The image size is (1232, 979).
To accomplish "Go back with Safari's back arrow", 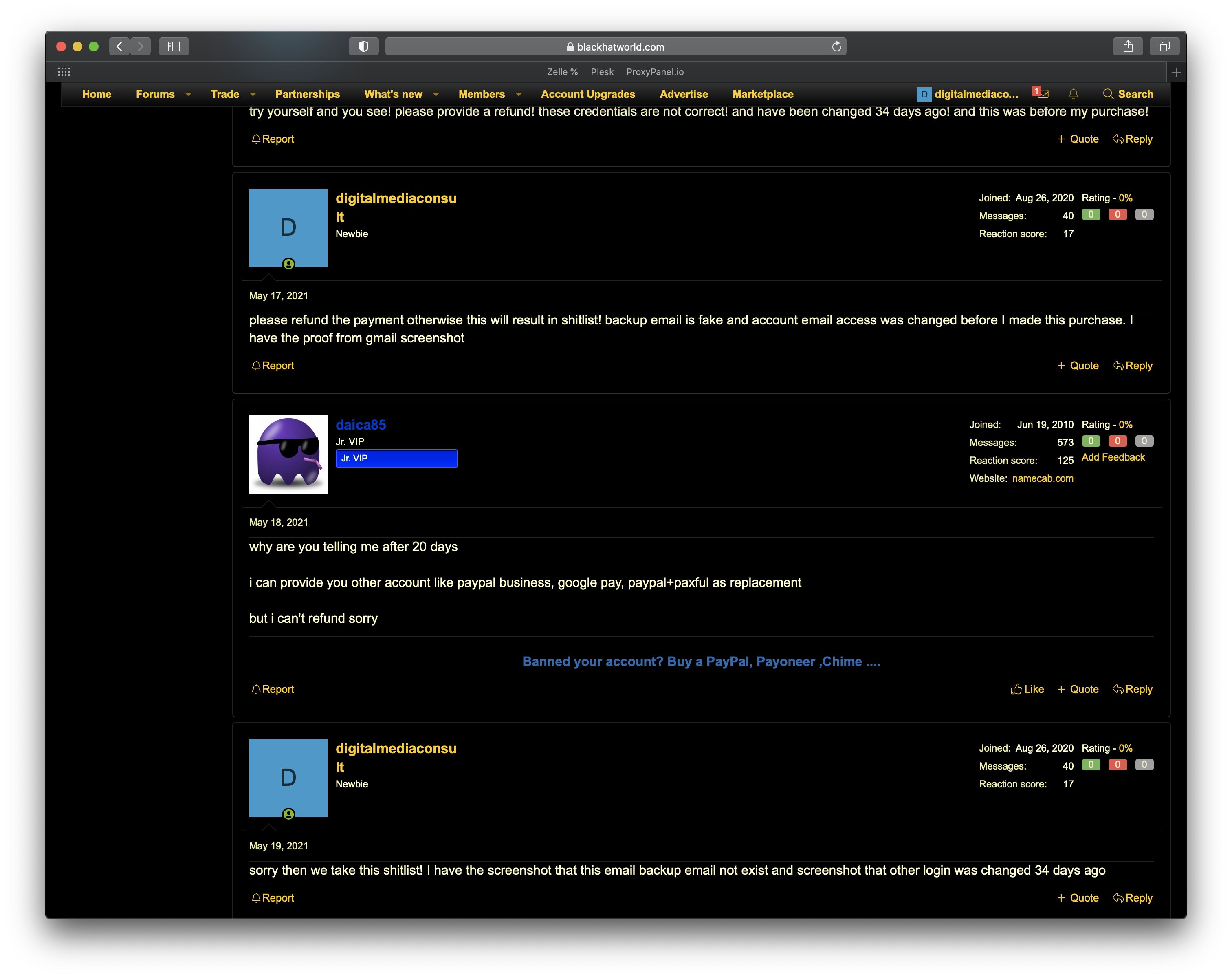I will (x=119, y=46).
